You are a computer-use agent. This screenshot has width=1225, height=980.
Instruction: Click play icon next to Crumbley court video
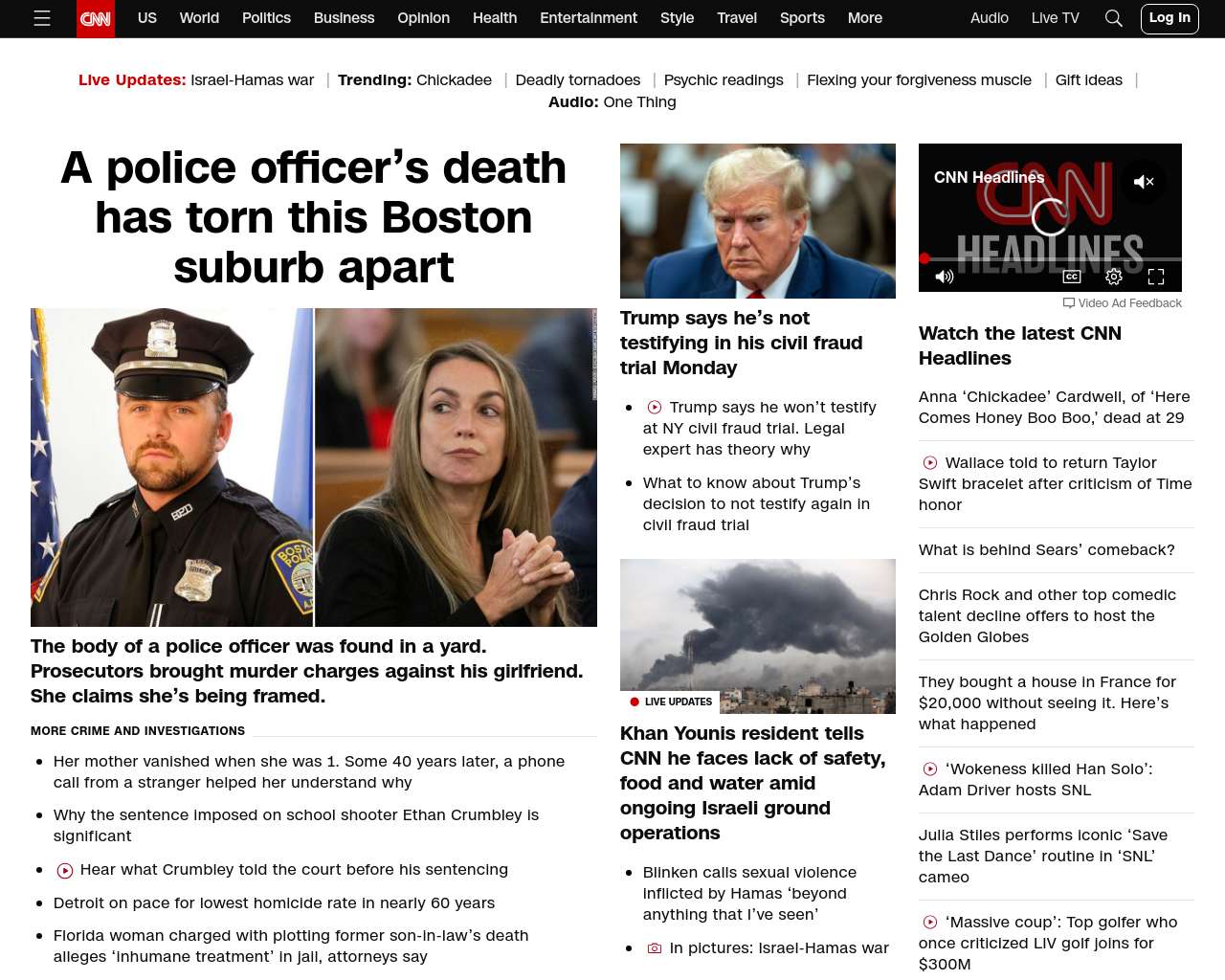tap(65, 871)
